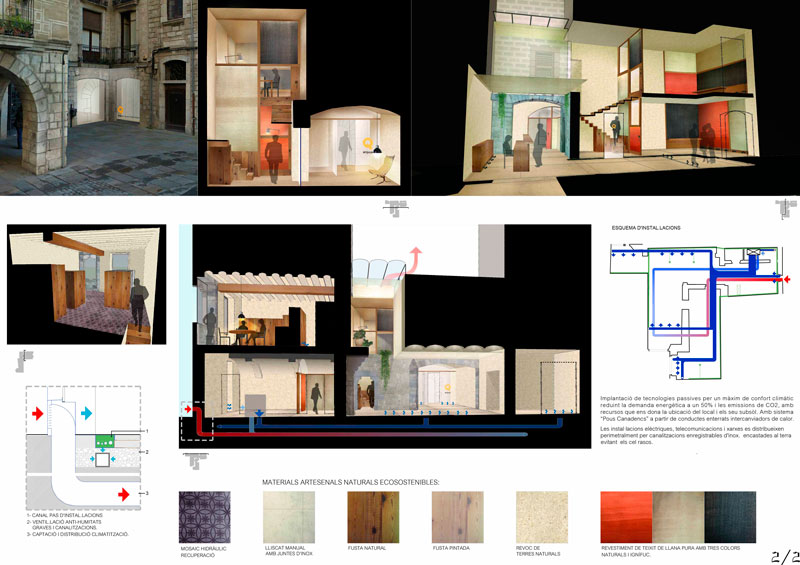
Task: Click legend line "1- CANAL PAS D'INSTAL·LACIONS"
Action: pos(64,515)
